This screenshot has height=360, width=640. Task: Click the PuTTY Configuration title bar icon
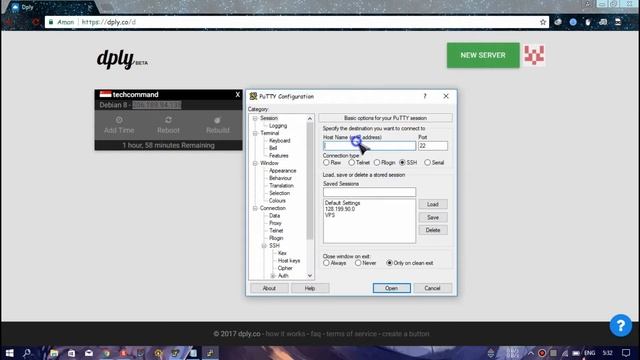pos(253,96)
